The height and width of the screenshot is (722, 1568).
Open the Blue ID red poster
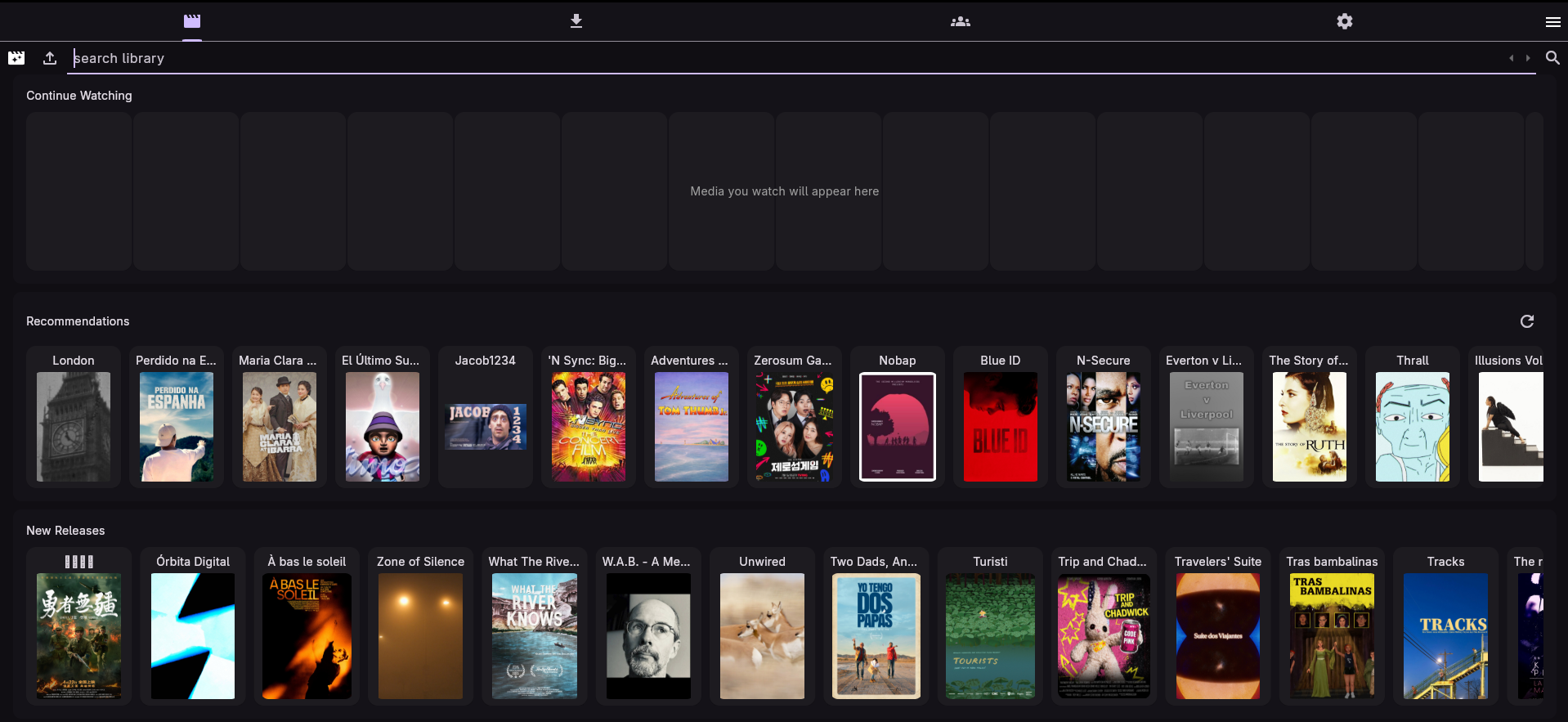coord(1001,427)
